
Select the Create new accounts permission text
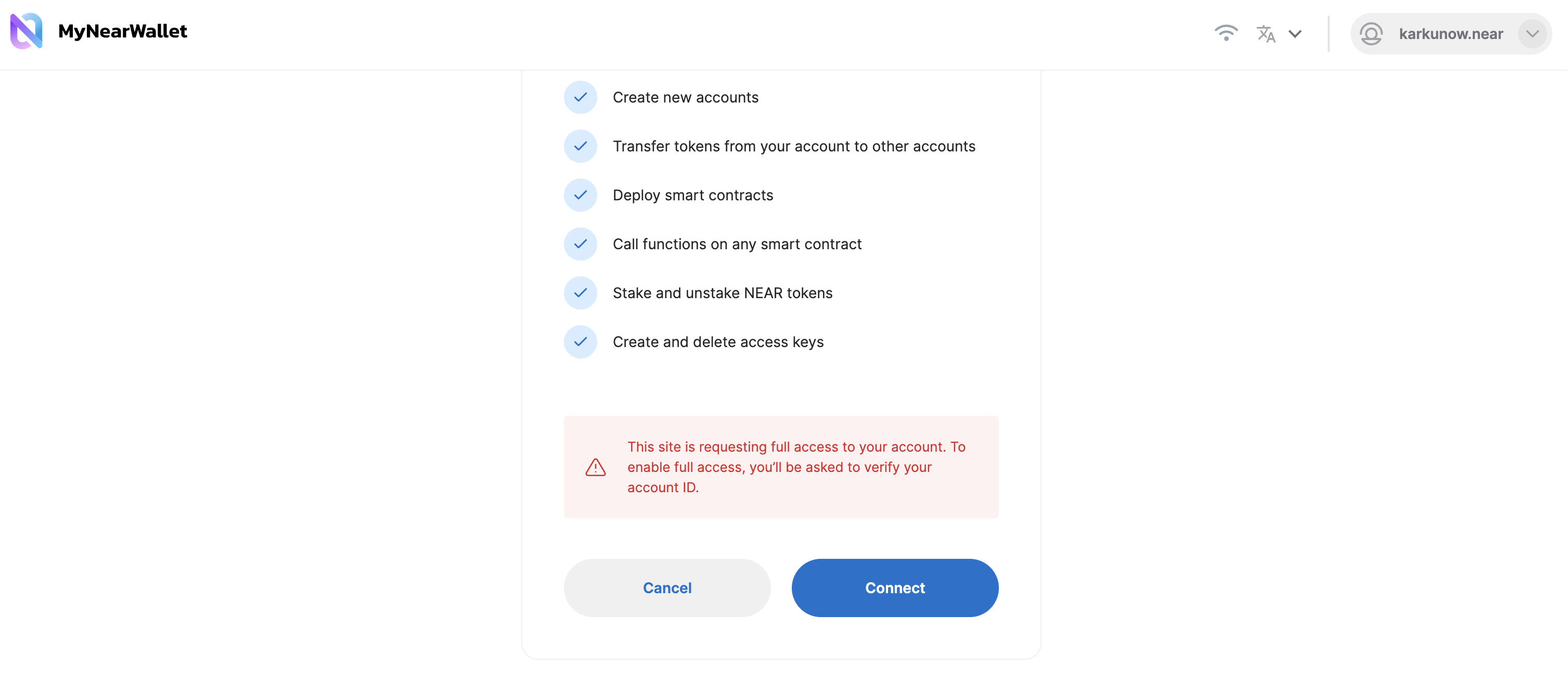685,97
